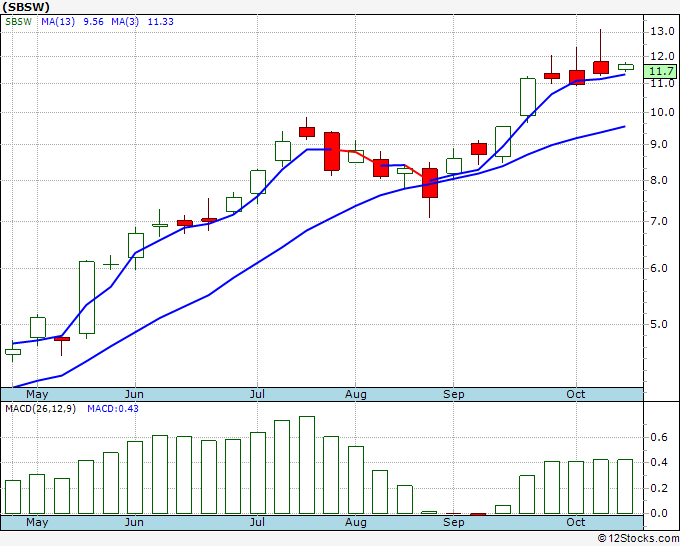Click Jul on the price chart axis

[x=257, y=394]
